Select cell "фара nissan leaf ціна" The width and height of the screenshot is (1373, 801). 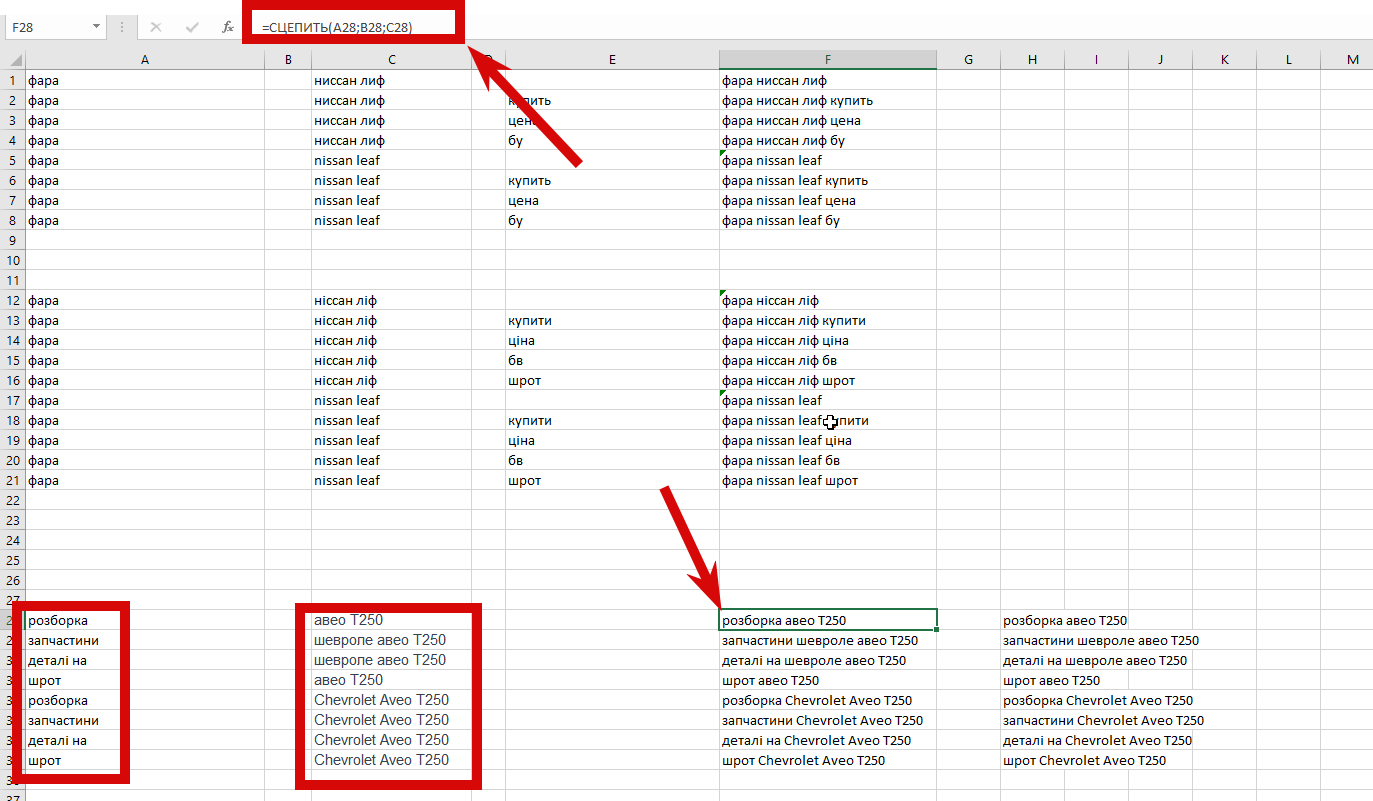(828, 440)
